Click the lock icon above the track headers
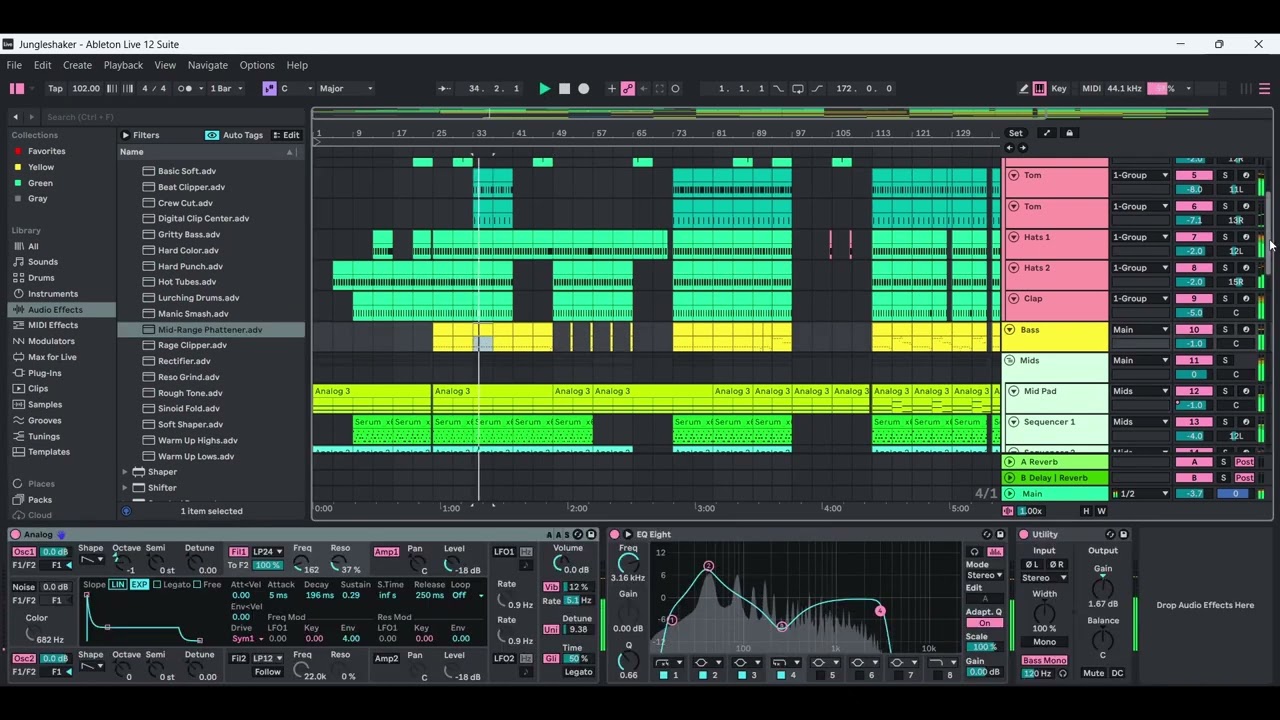This screenshot has height=720, width=1280. (1069, 133)
